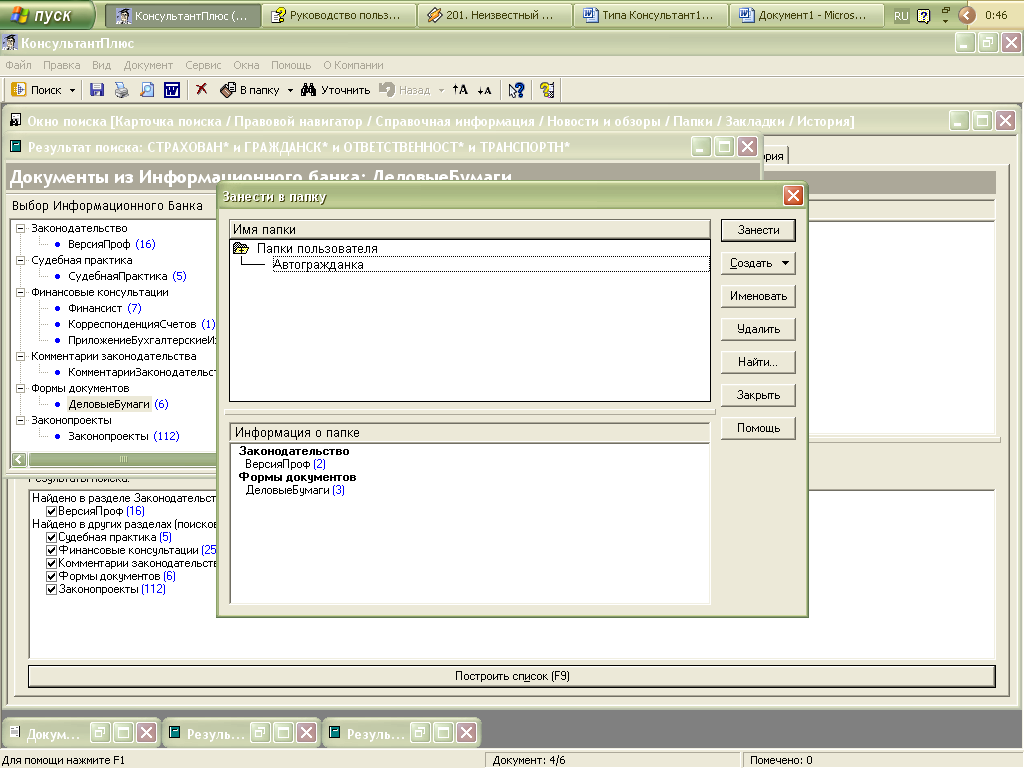Viewport: 1024px width, 768px height.
Task: Select КорреспонденцияСчетов (1) tree item
Action: (x=141, y=325)
